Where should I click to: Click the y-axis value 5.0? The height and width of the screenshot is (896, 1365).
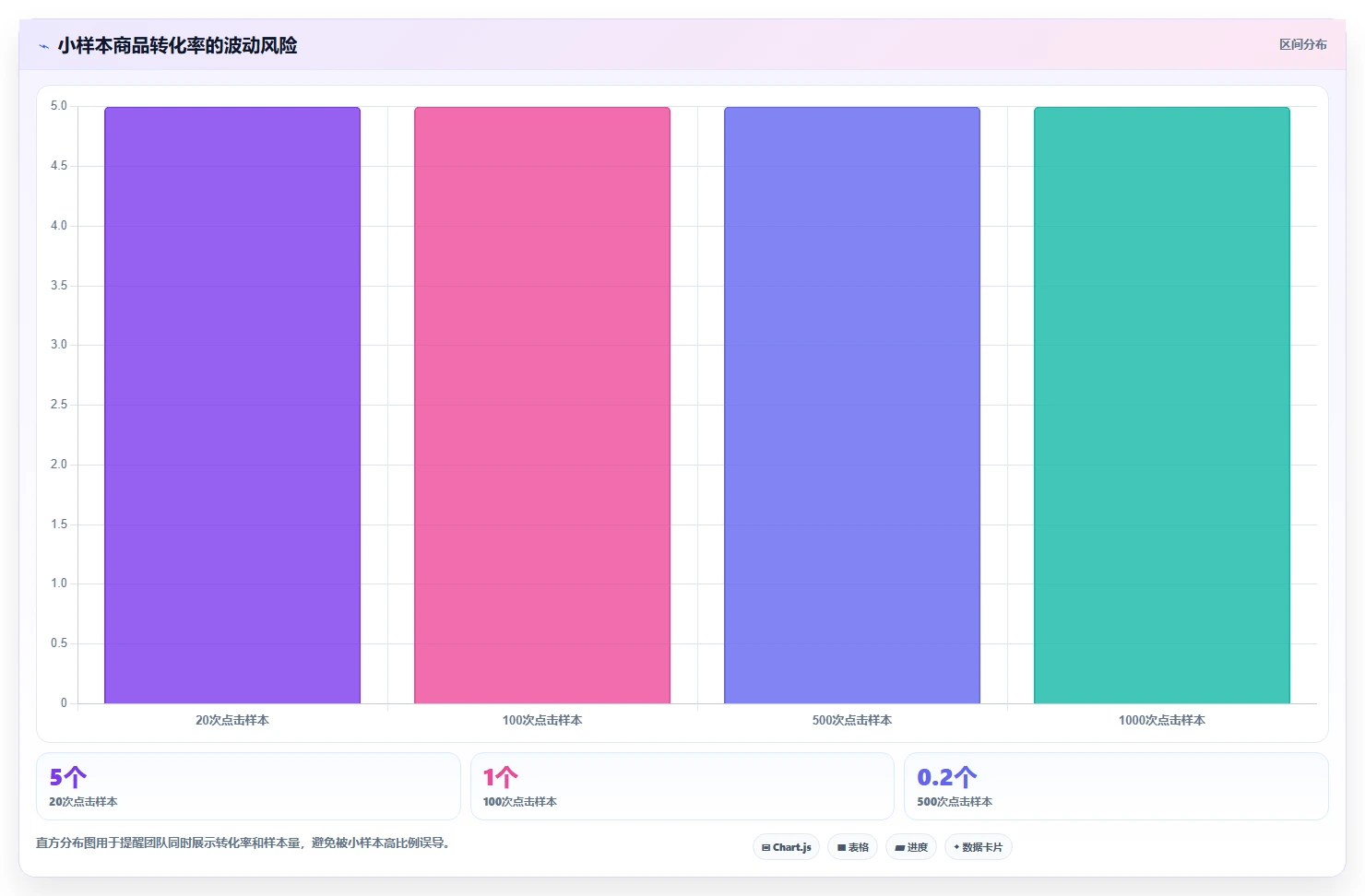[x=59, y=106]
